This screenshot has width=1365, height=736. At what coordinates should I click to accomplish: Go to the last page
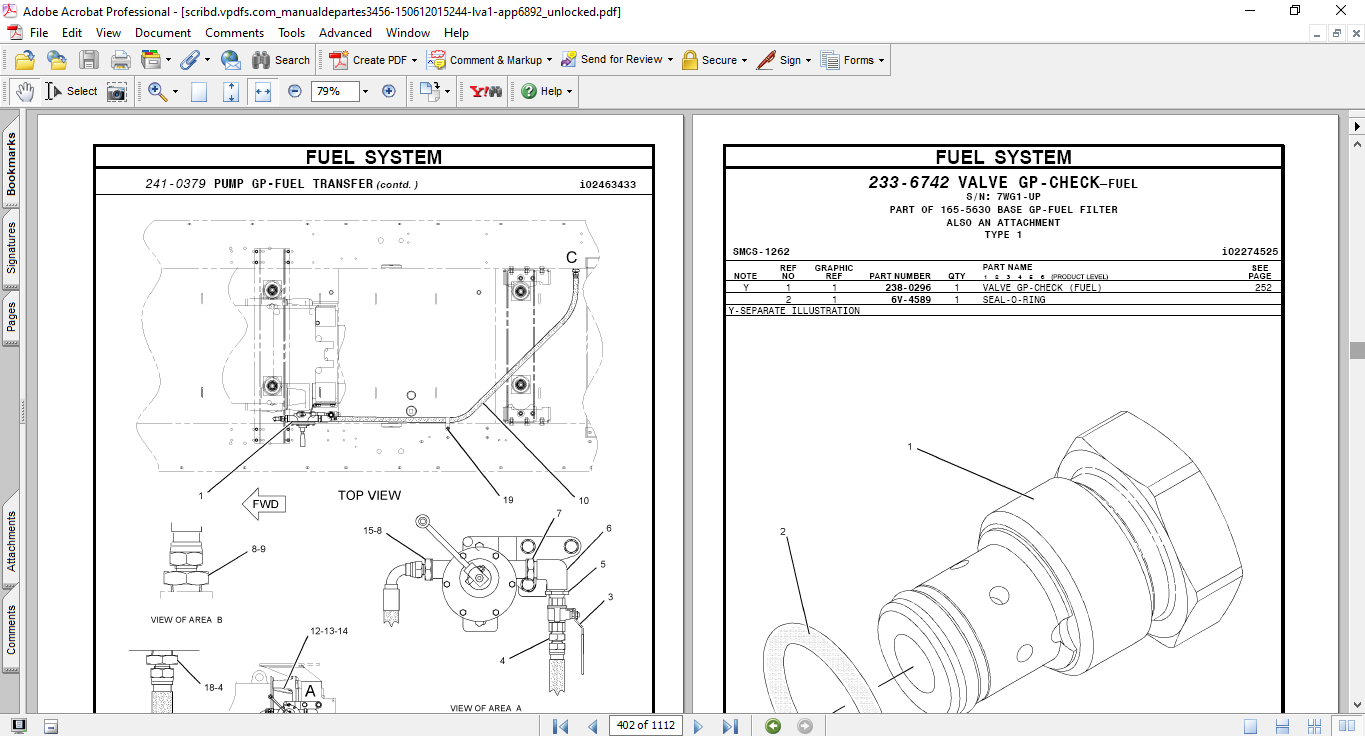730,726
